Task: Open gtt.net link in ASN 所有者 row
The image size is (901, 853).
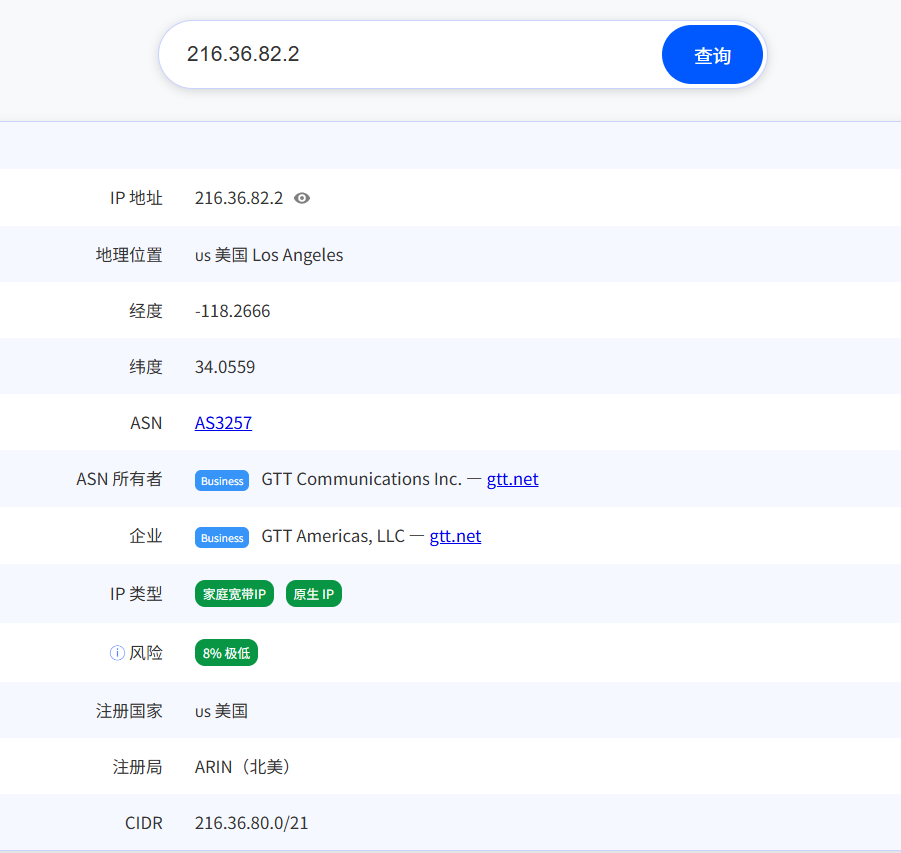Action: (x=512, y=480)
